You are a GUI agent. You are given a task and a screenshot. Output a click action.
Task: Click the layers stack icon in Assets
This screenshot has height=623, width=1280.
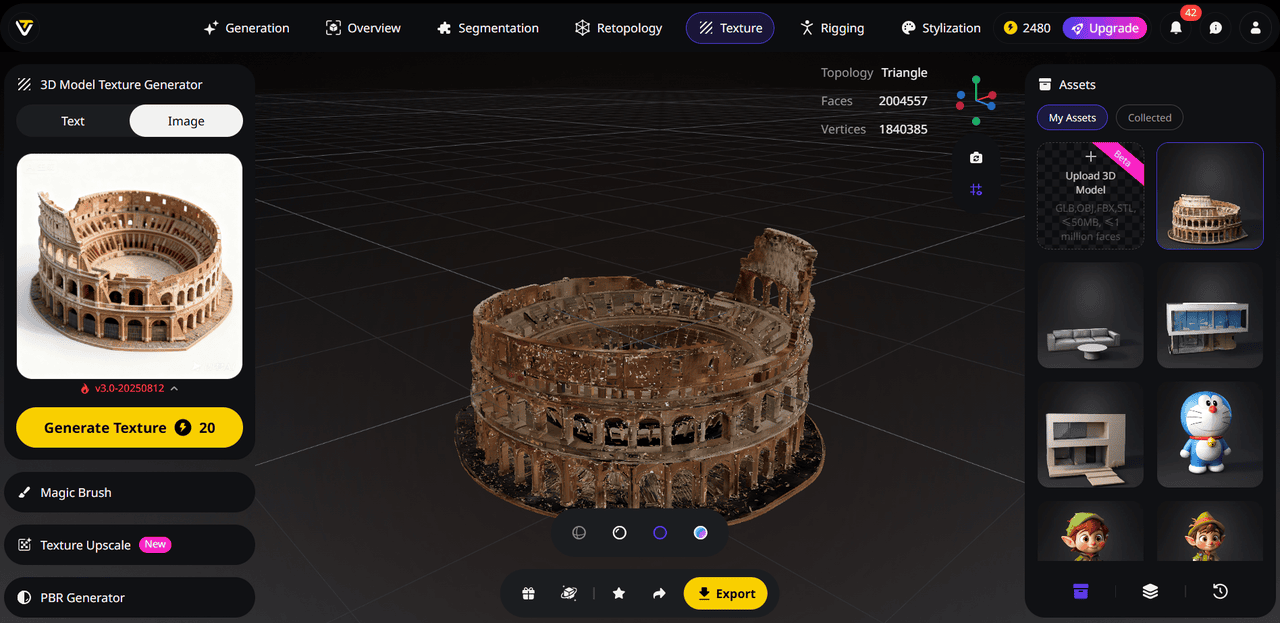pyautogui.click(x=1150, y=591)
